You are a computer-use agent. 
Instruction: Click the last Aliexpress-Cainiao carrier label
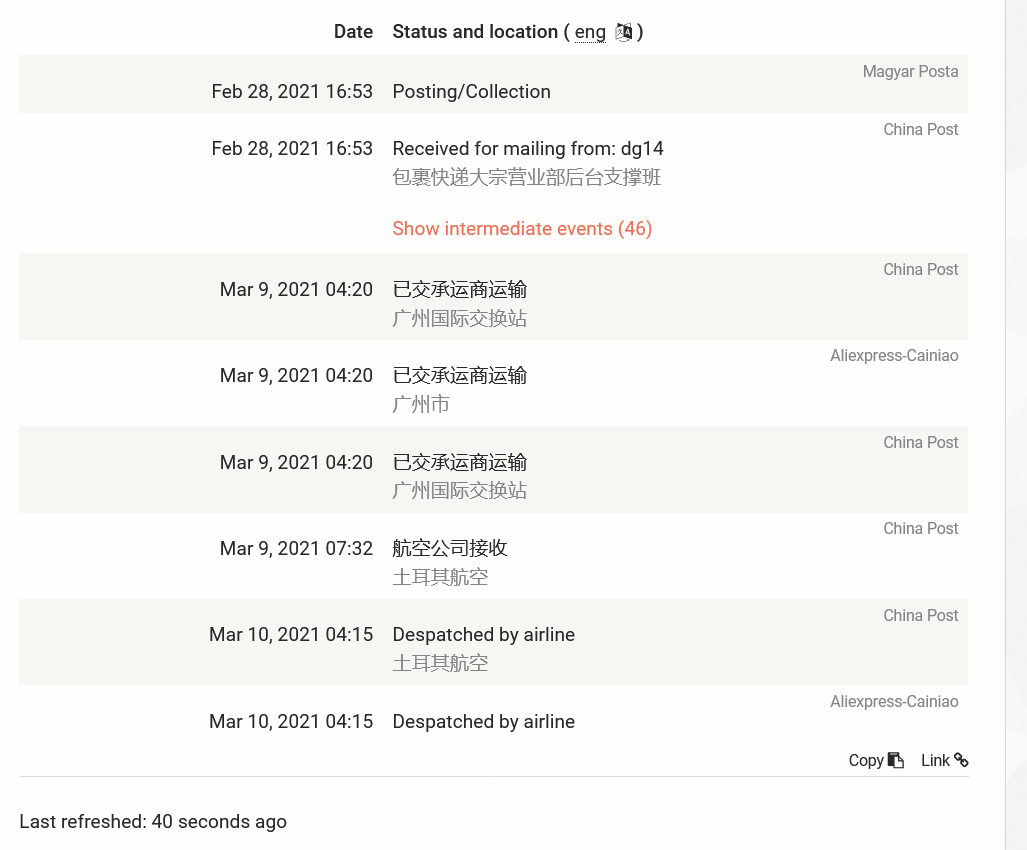click(x=894, y=701)
